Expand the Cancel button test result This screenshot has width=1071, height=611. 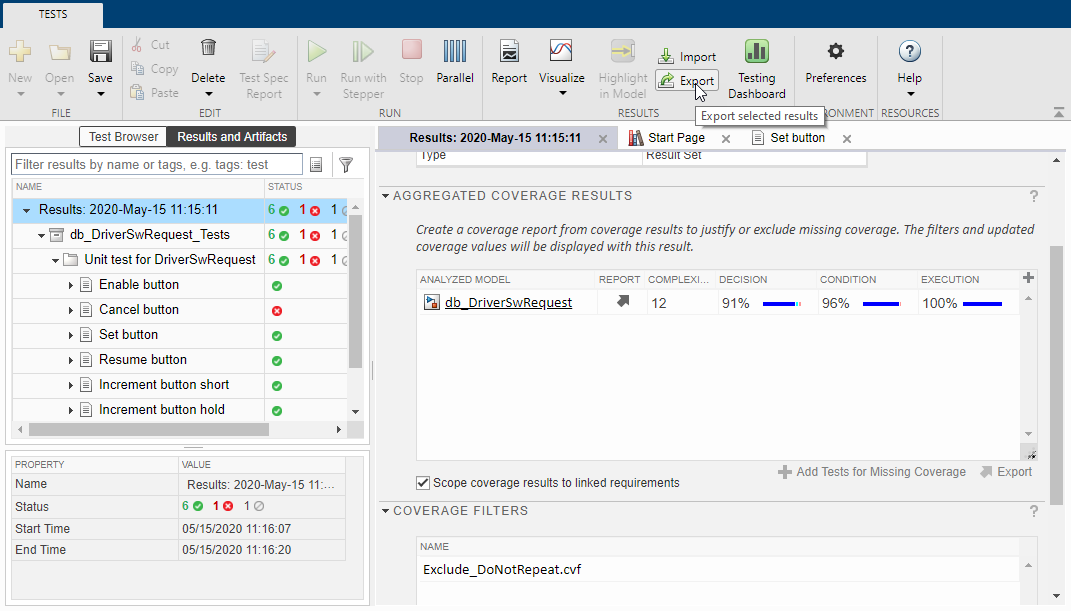[70, 310]
